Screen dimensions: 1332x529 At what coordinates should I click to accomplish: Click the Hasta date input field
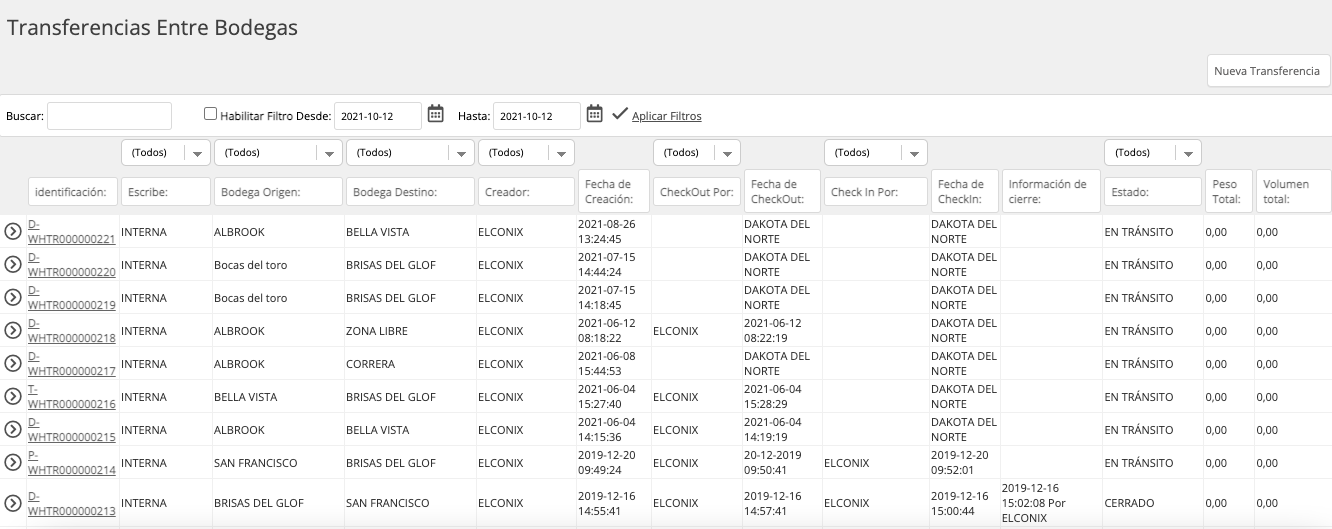[x=537, y=116]
